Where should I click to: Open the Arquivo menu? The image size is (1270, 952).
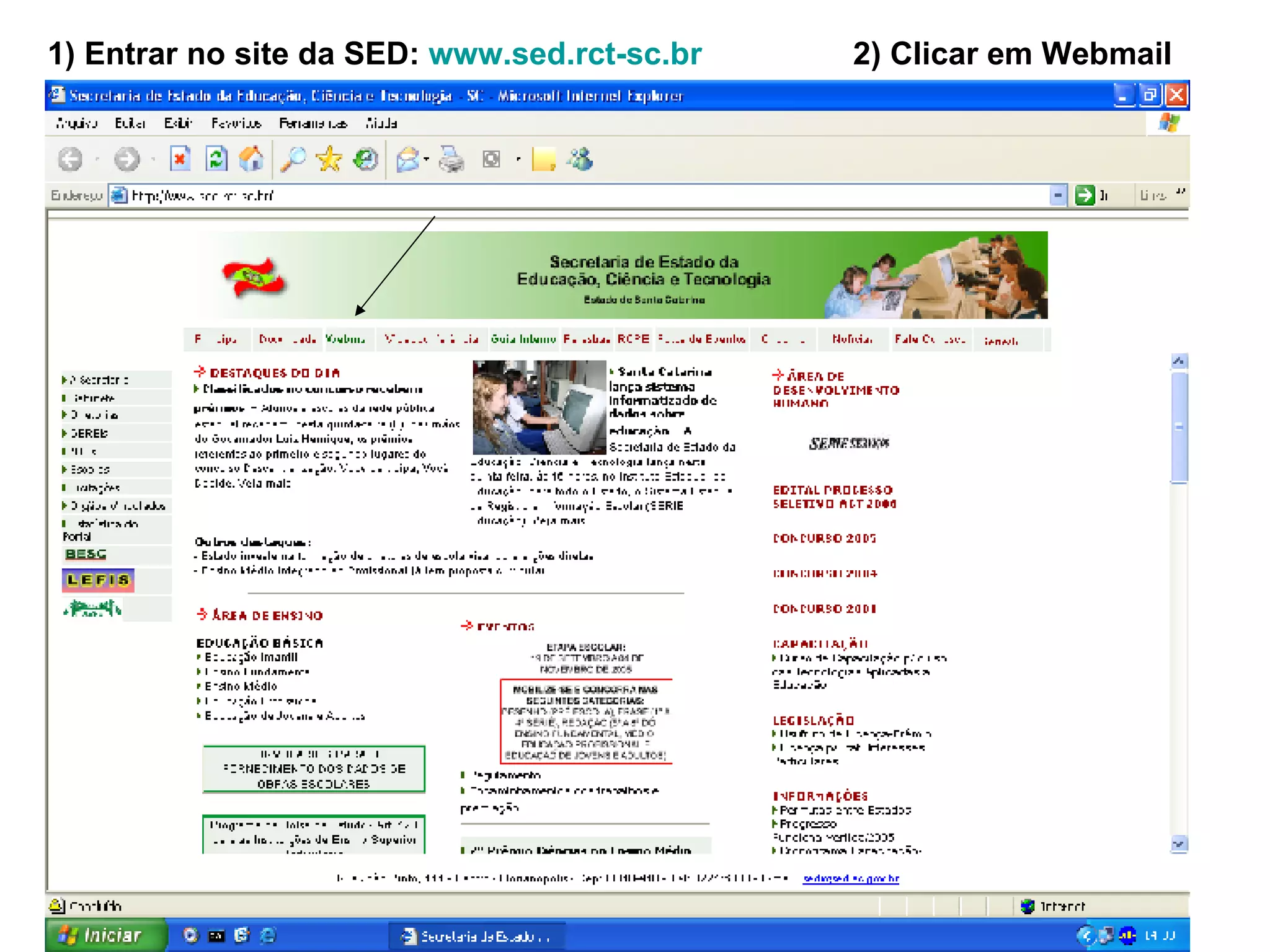[x=76, y=123]
